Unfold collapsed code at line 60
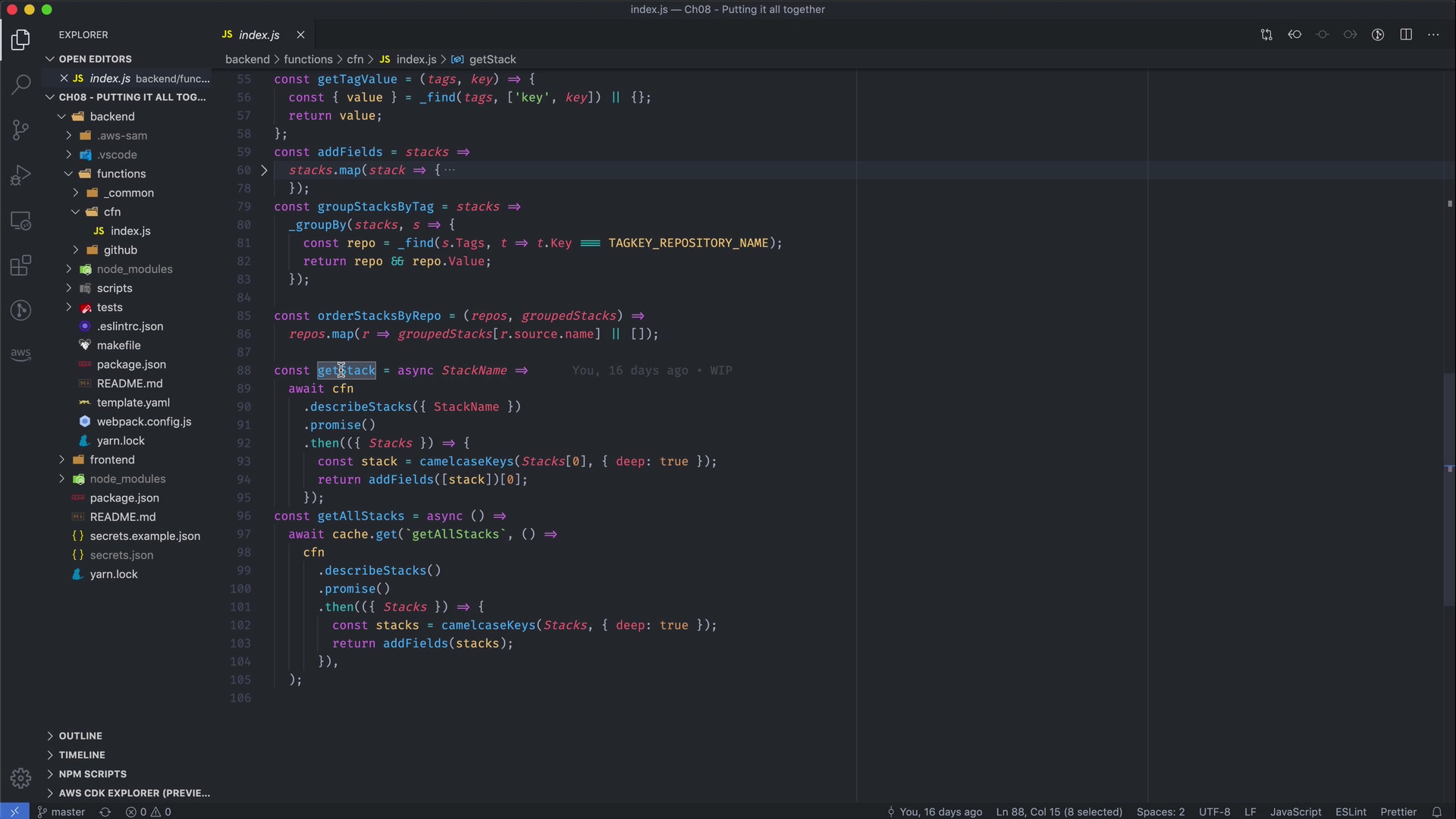1456x819 pixels. coord(264,171)
